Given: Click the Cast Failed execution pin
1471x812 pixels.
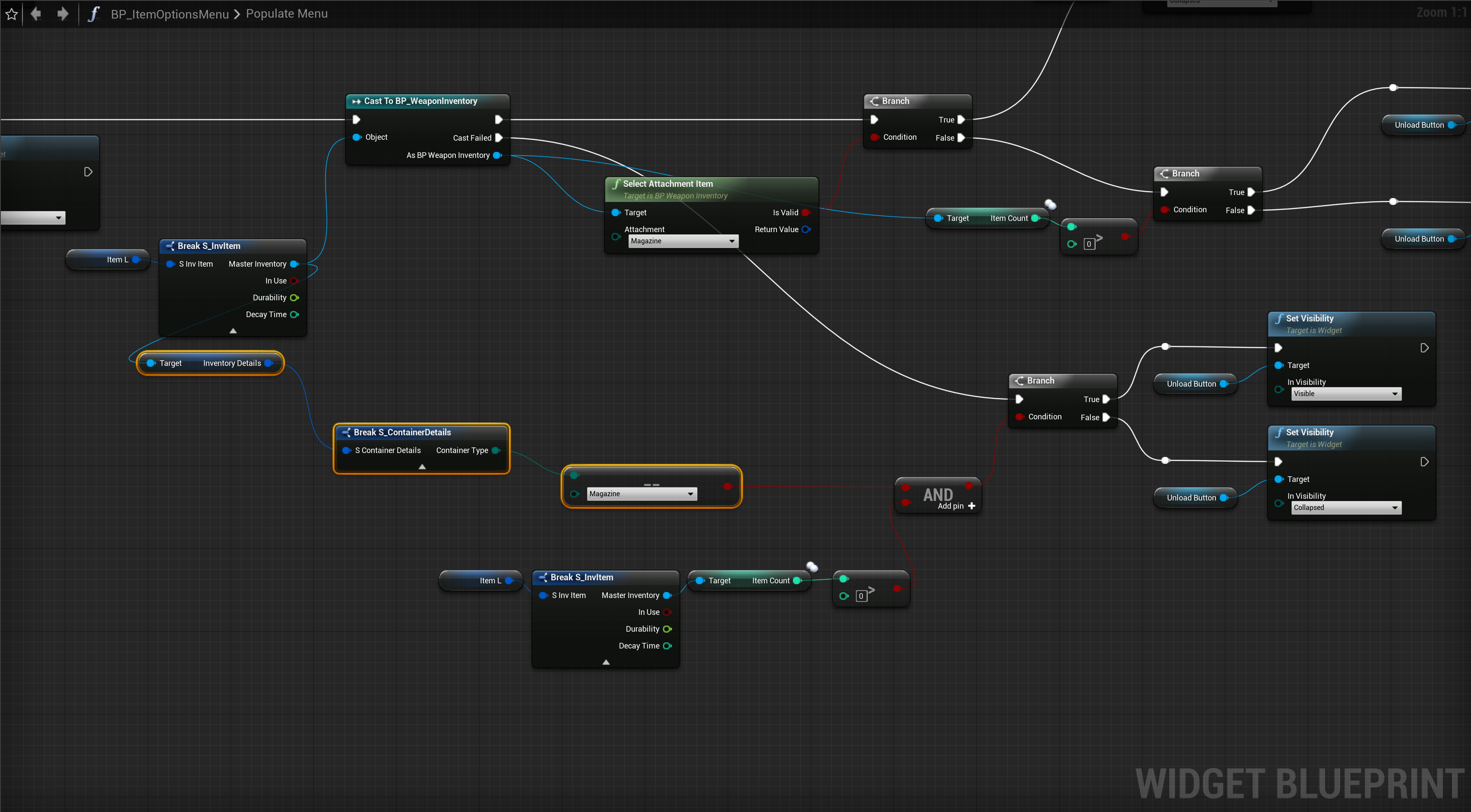Looking at the screenshot, I should (x=499, y=138).
